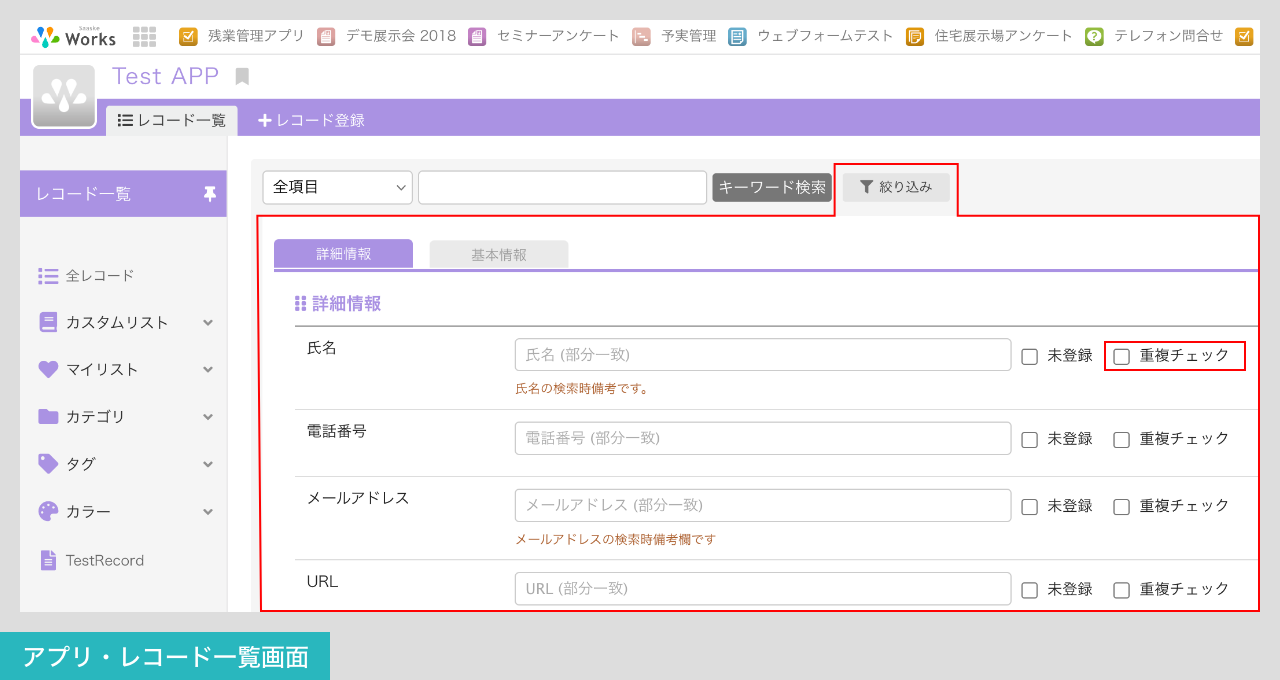
Task: Click the Test APP title
Action: tap(165, 76)
